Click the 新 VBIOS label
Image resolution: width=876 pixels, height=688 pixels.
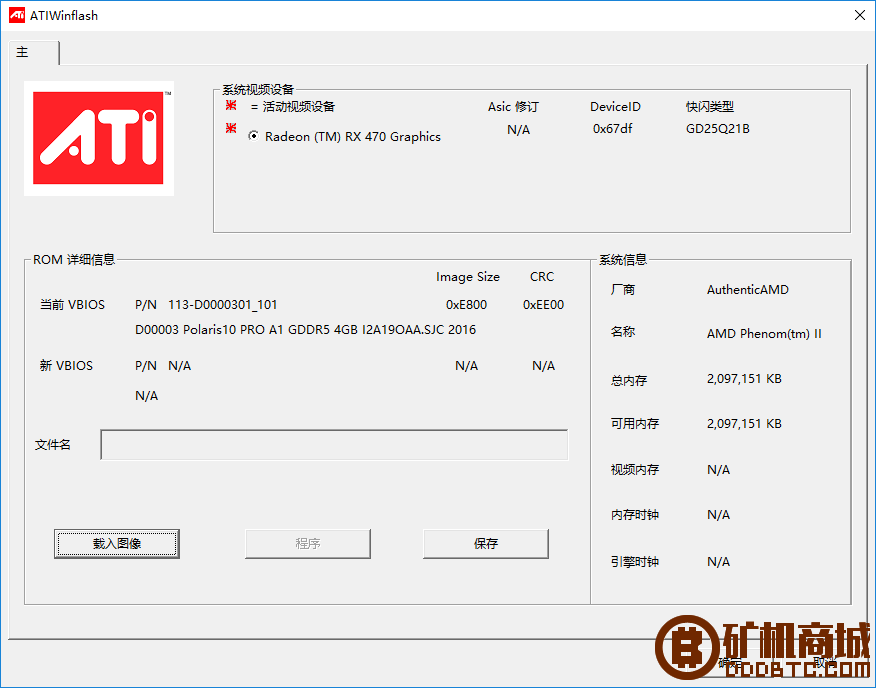[x=66, y=366]
